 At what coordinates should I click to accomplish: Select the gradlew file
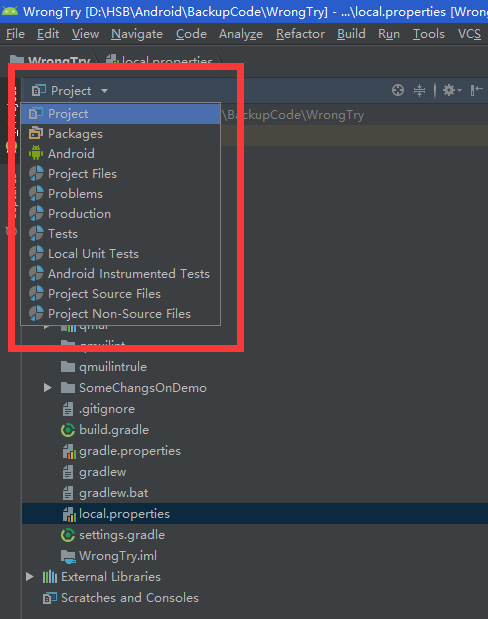103,472
